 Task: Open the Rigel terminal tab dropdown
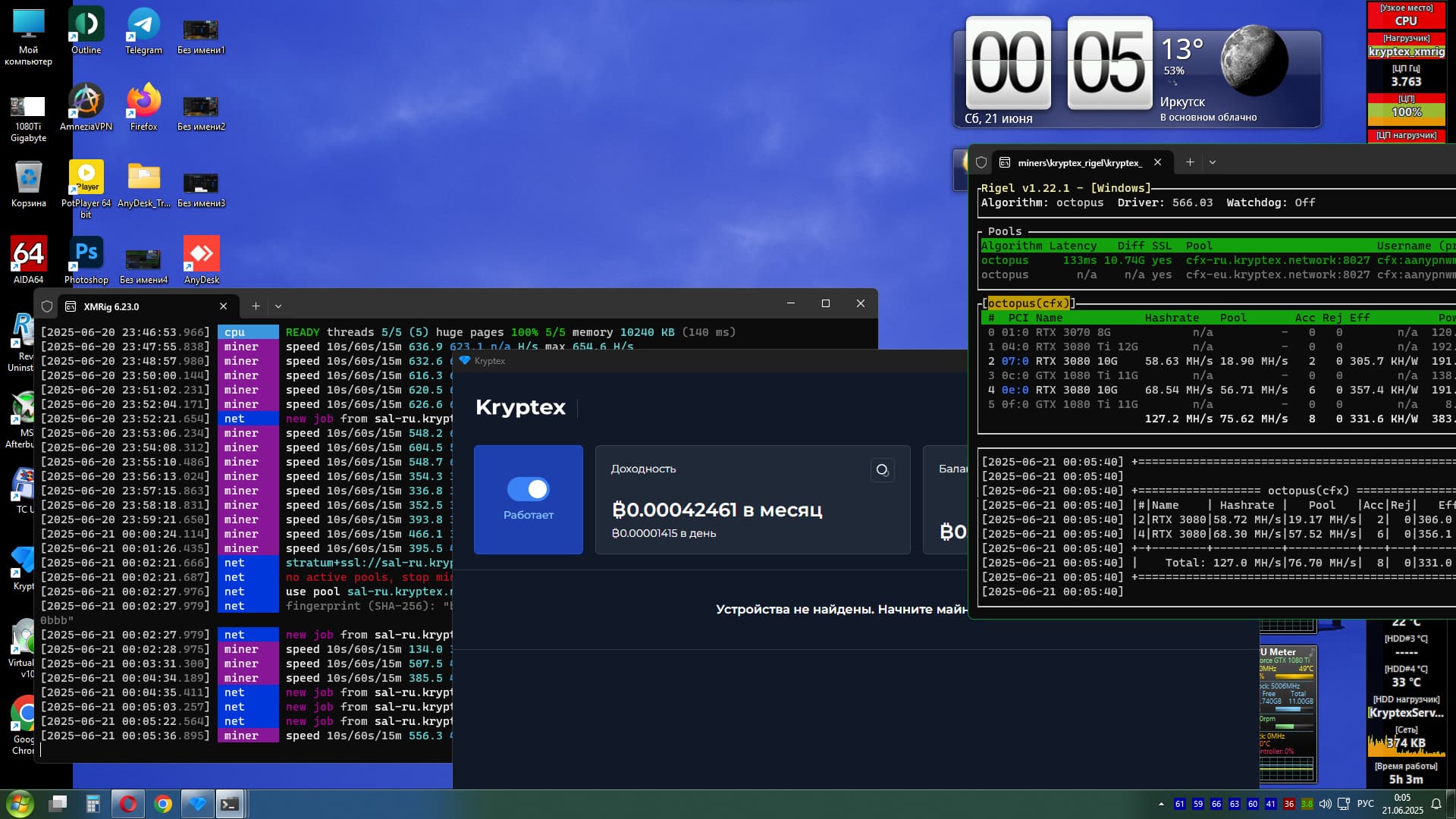tap(1213, 162)
